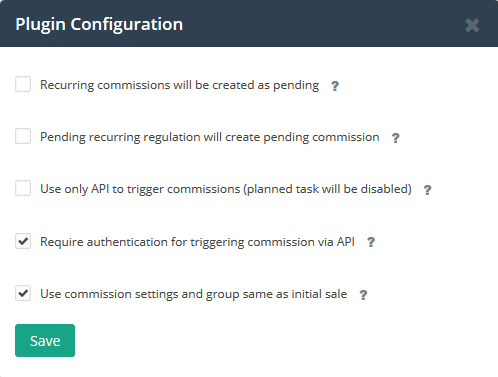498x377 pixels.
Task: Uncheck require authentication for triggering commission checkbox
Action: pyautogui.click(x=23, y=241)
